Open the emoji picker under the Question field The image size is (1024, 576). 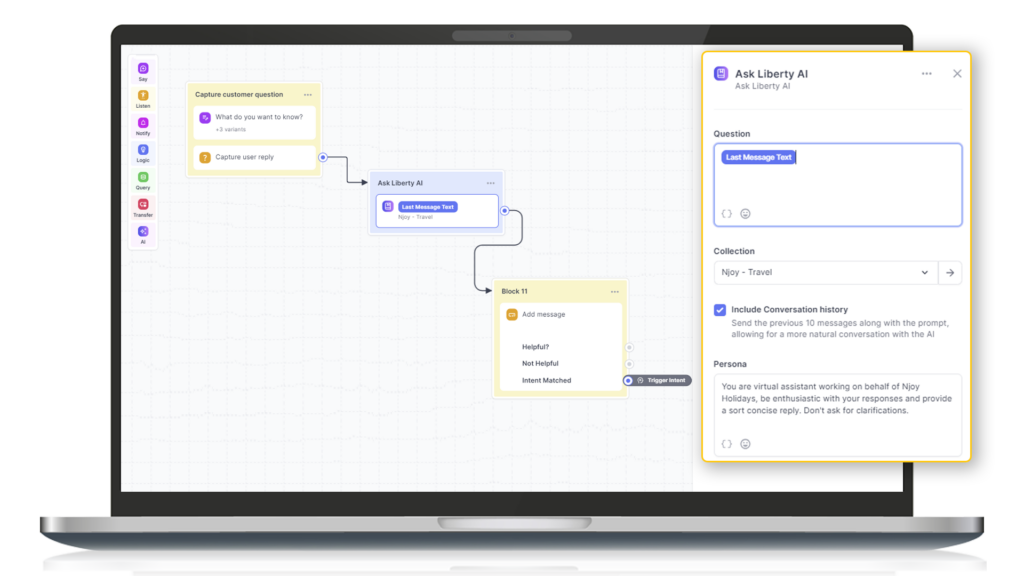click(743, 213)
